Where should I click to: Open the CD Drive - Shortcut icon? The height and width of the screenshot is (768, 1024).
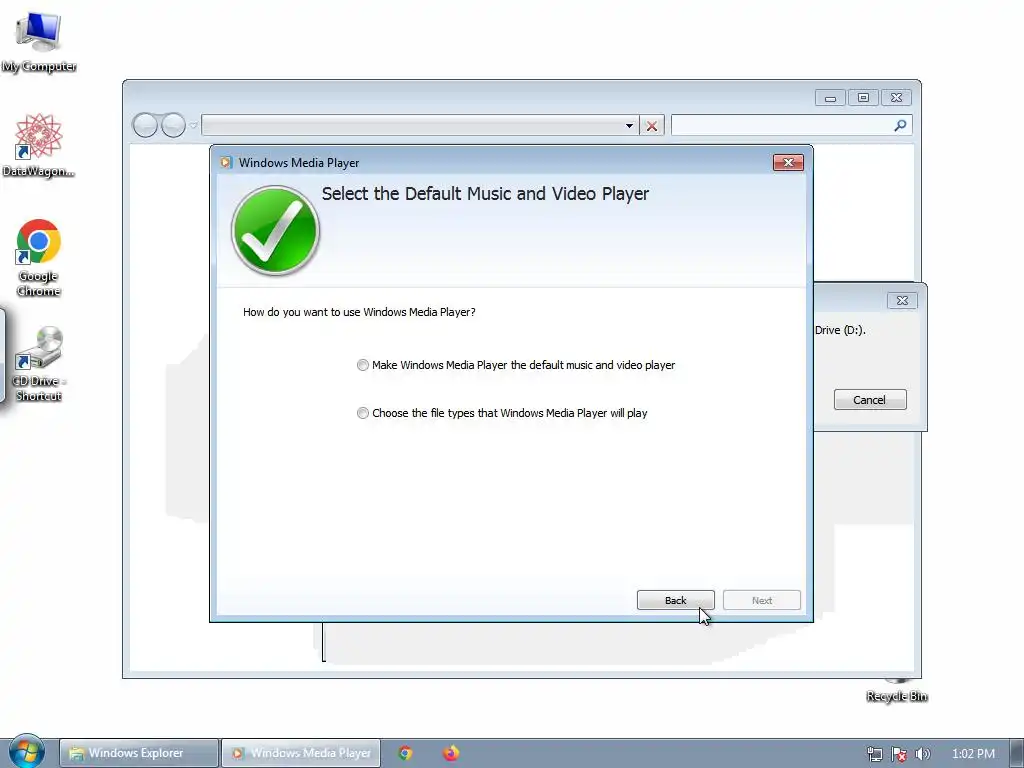[x=39, y=364]
